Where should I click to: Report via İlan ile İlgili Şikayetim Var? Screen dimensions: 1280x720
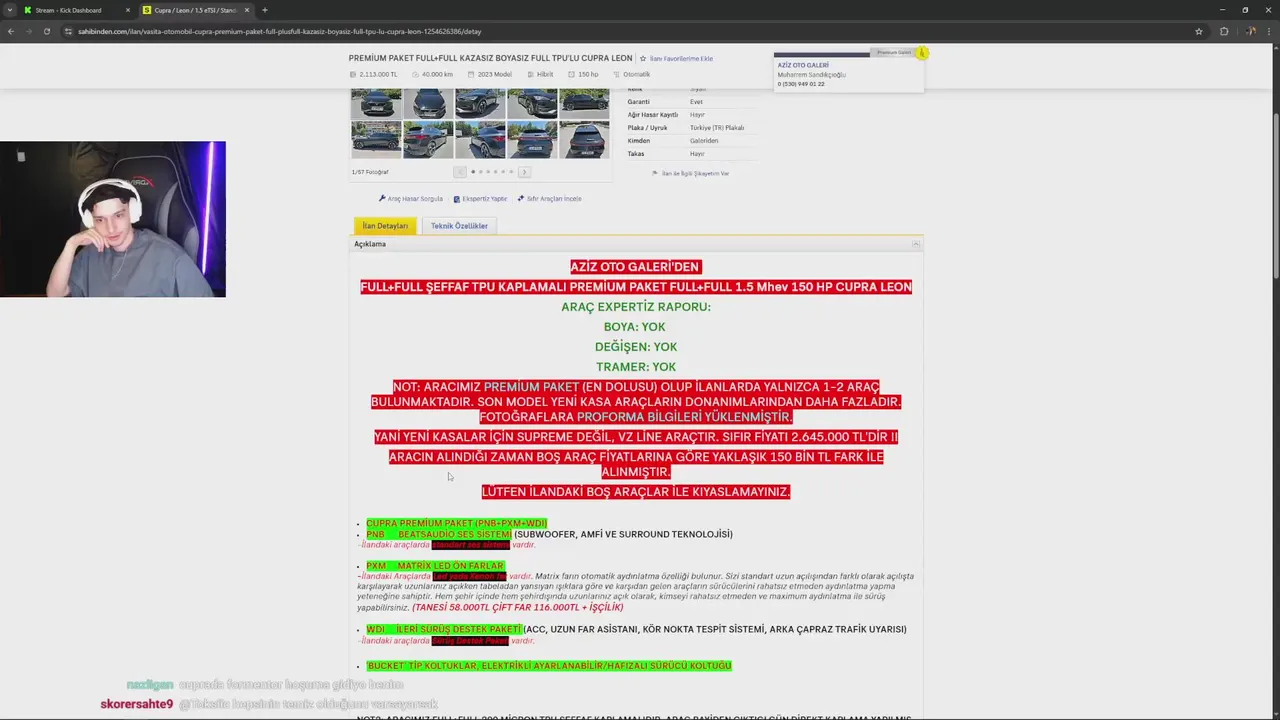click(697, 173)
